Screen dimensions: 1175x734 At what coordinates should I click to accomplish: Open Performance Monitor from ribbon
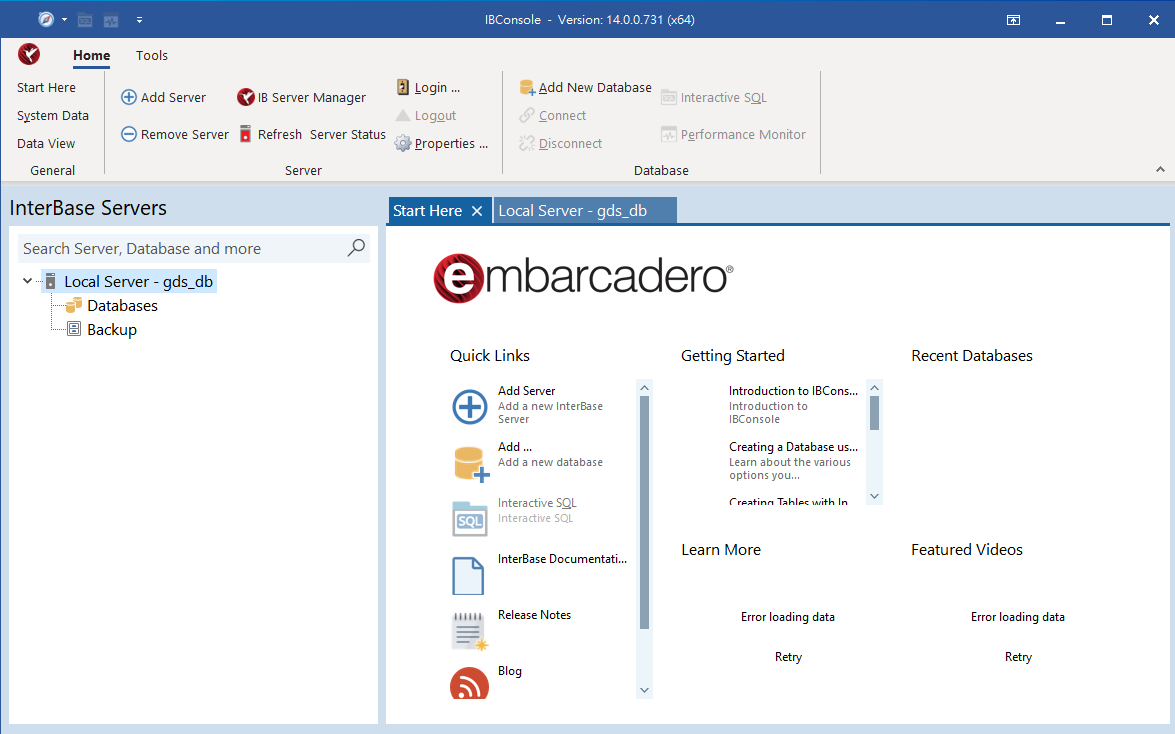[x=734, y=134]
